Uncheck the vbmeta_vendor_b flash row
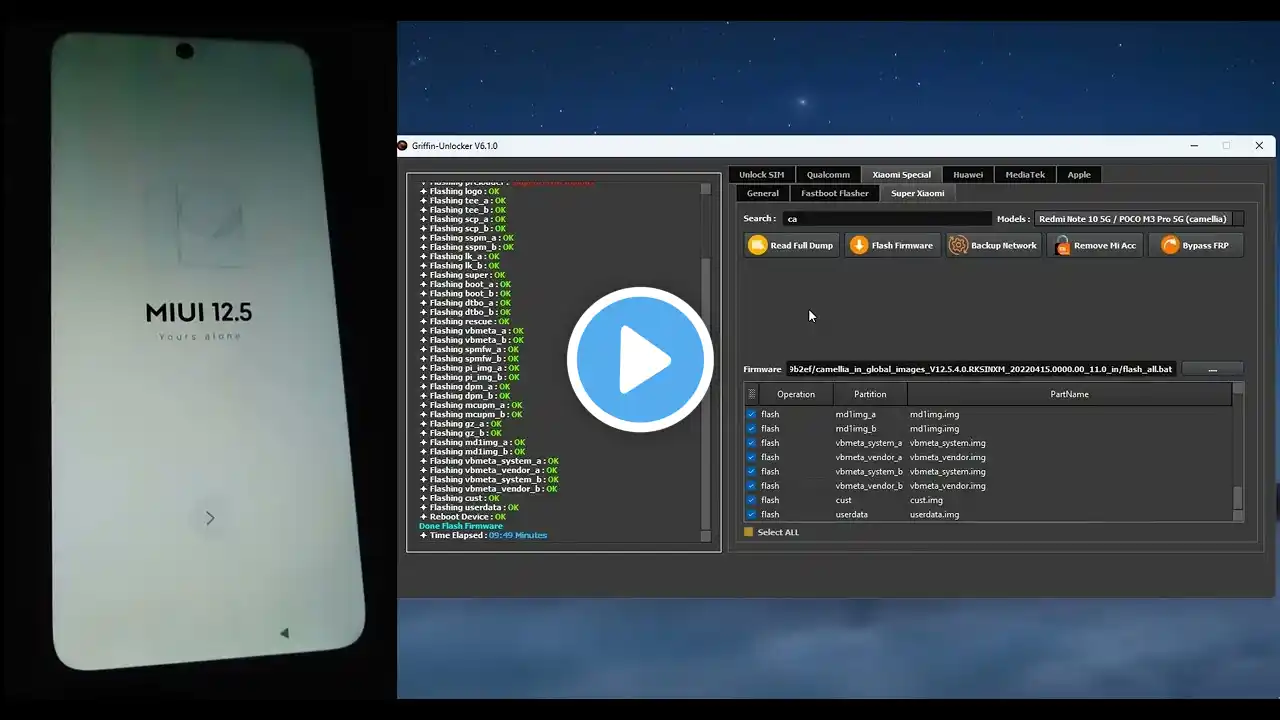 click(x=752, y=486)
